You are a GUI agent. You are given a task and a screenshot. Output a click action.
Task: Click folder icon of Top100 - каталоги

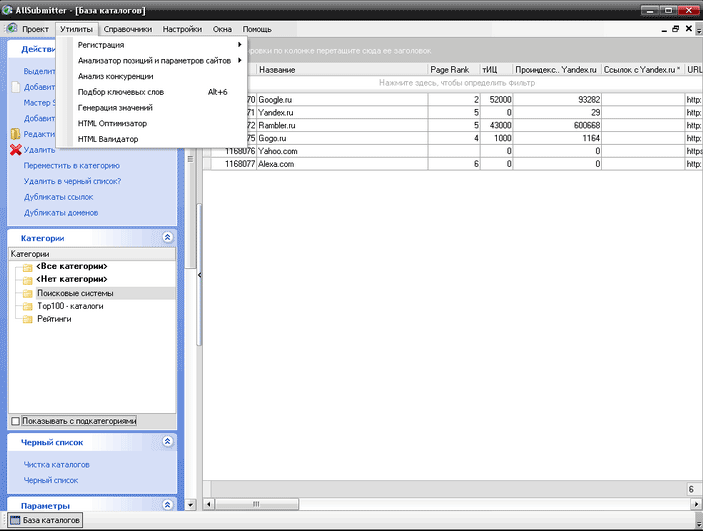click(x=28, y=307)
